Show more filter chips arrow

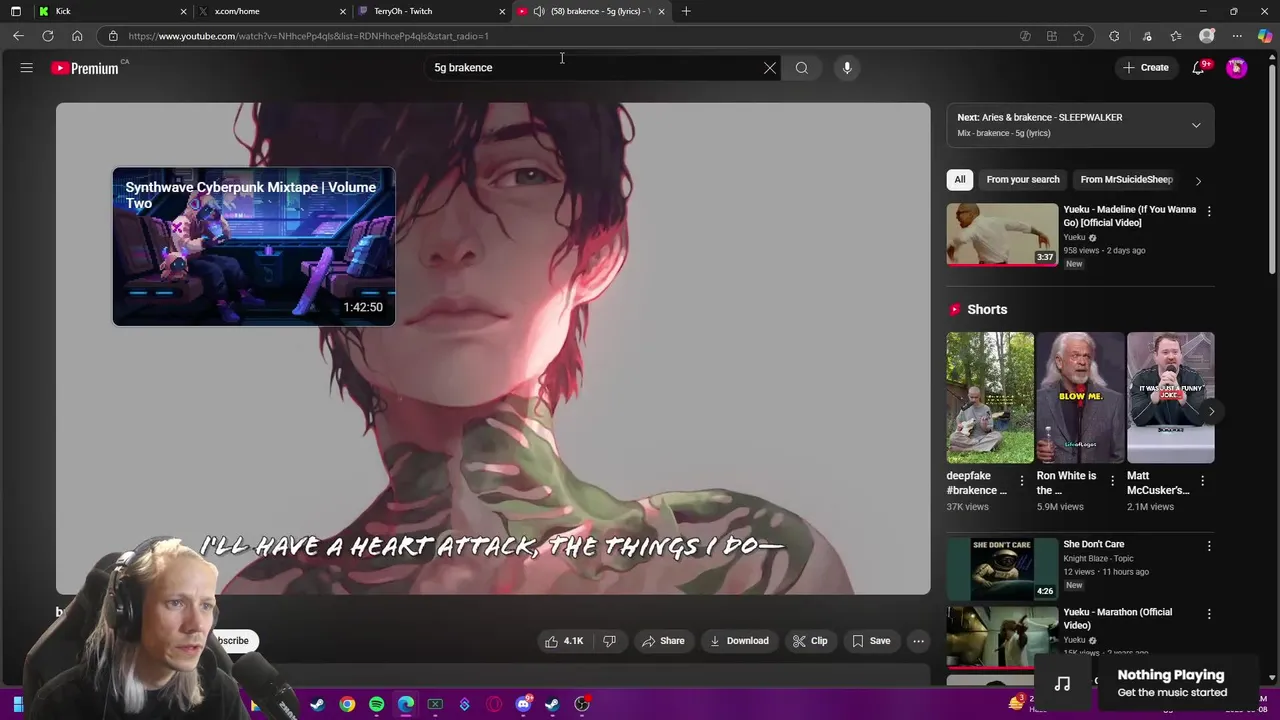(1198, 180)
